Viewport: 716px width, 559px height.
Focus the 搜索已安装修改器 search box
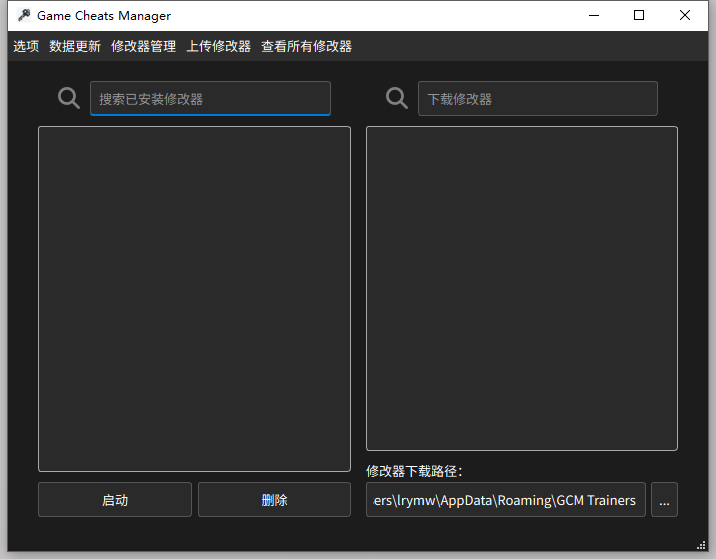click(210, 98)
